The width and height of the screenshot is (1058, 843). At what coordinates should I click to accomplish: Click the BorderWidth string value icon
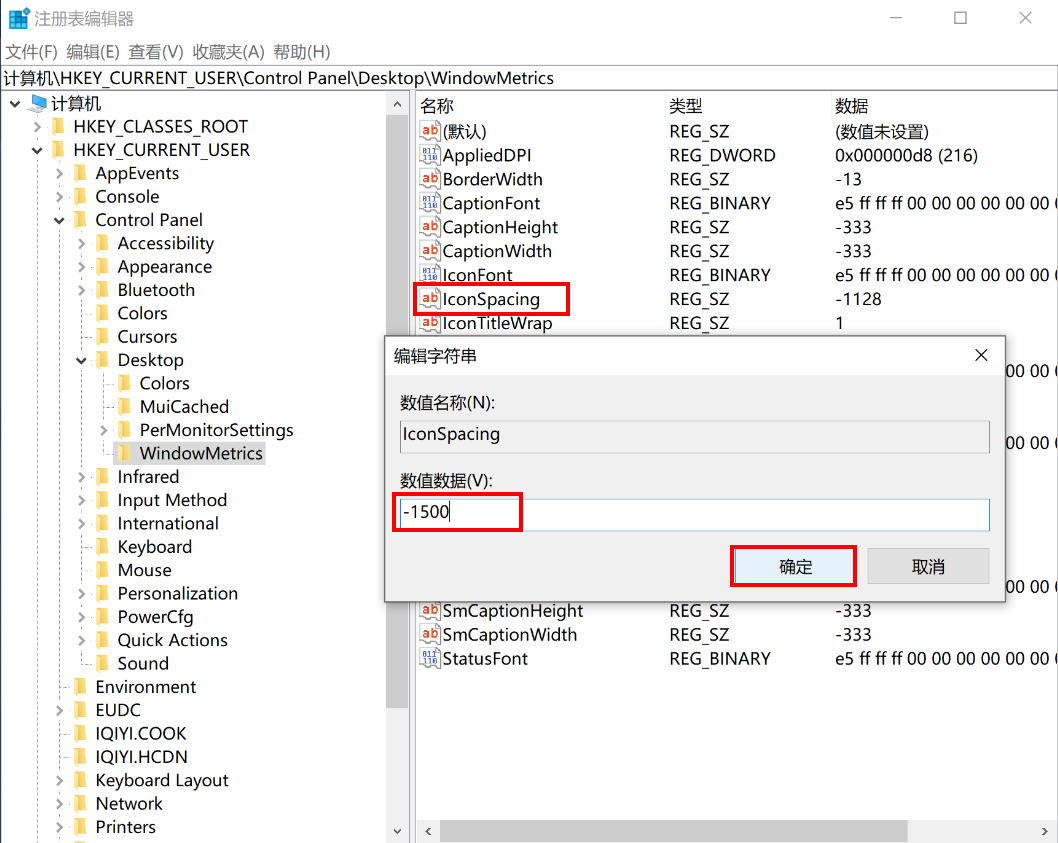click(x=430, y=179)
